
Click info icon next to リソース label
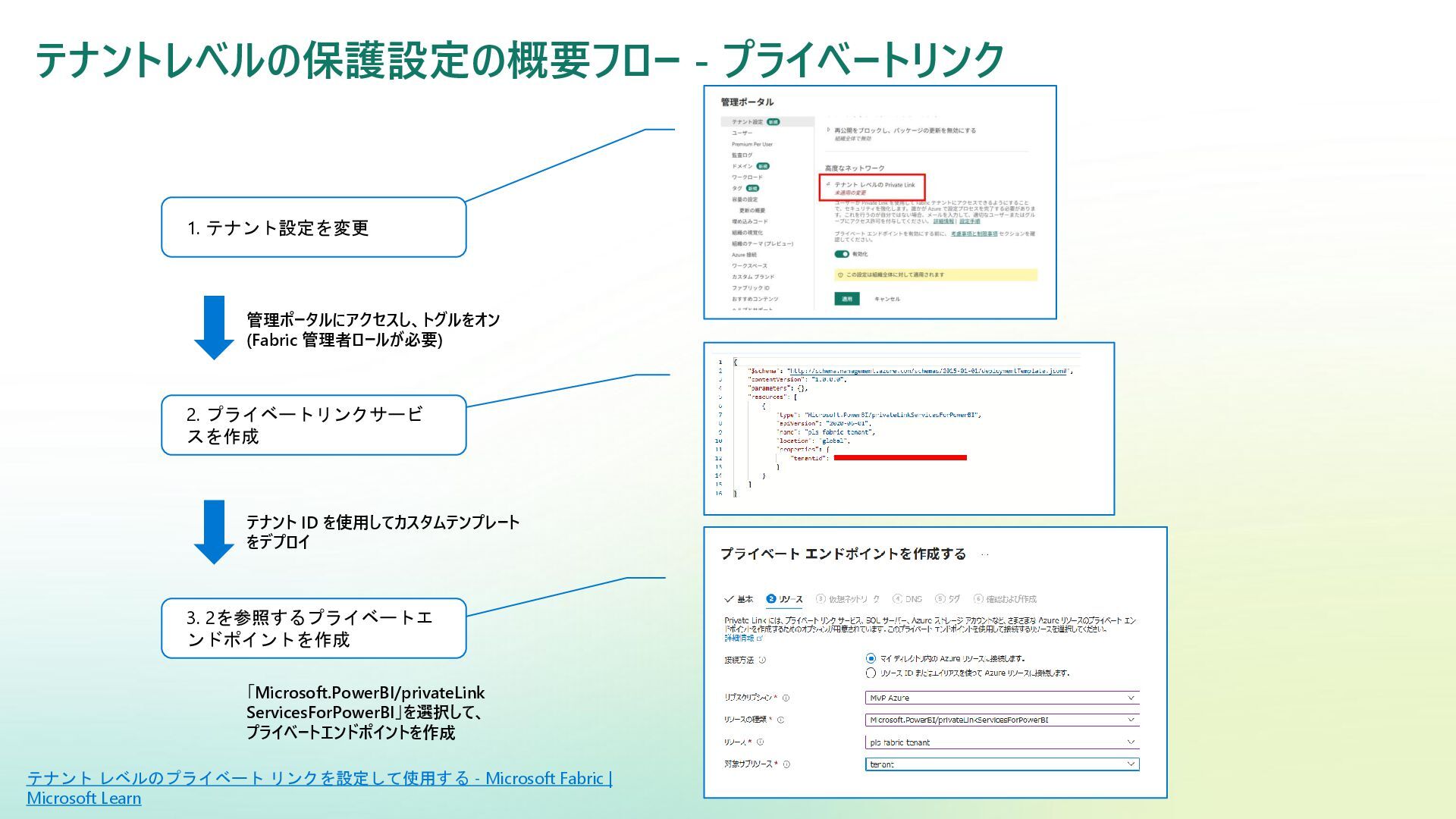click(x=760, y=742)
